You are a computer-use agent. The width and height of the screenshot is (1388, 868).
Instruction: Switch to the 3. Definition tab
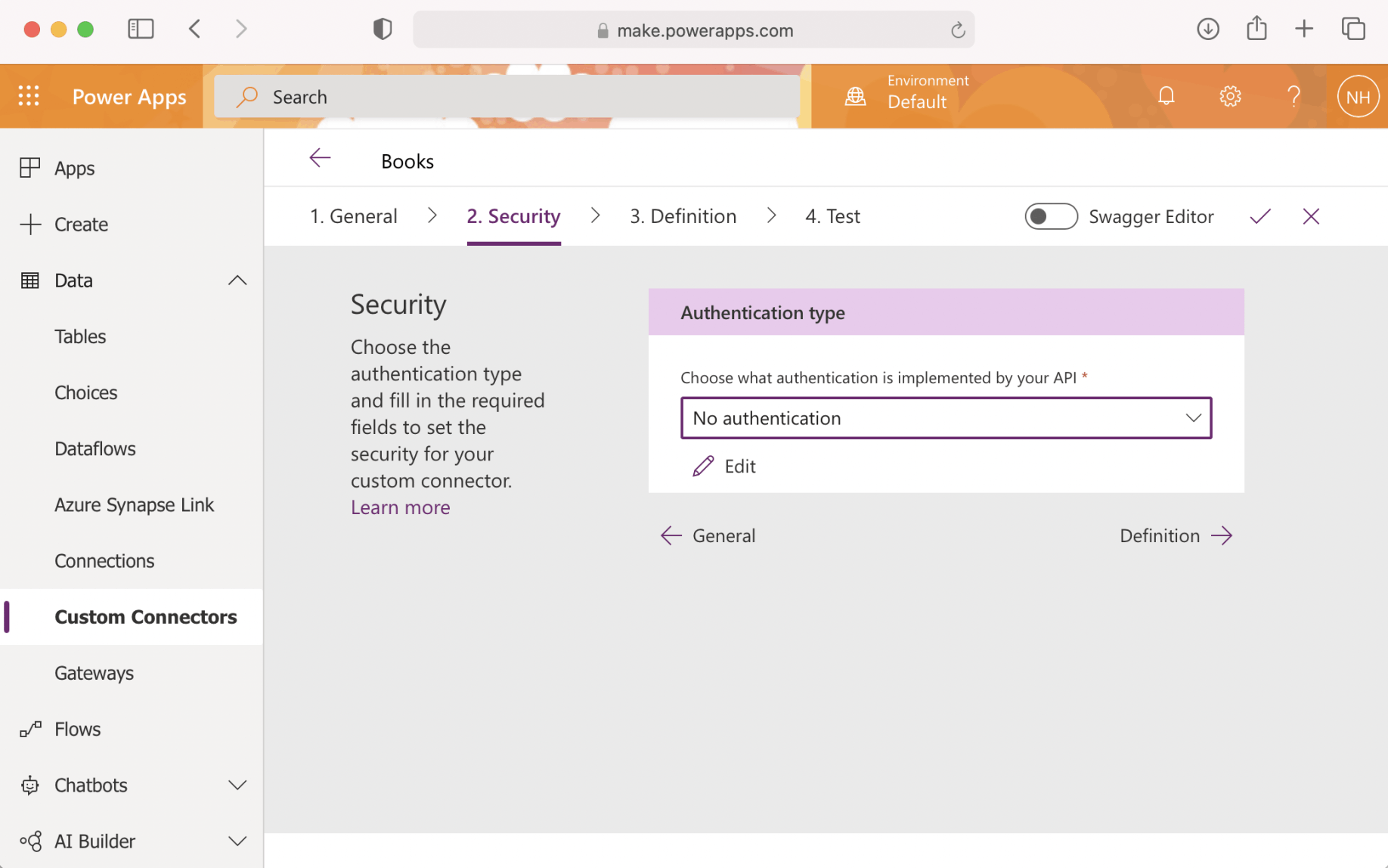[x=683, y=216]
